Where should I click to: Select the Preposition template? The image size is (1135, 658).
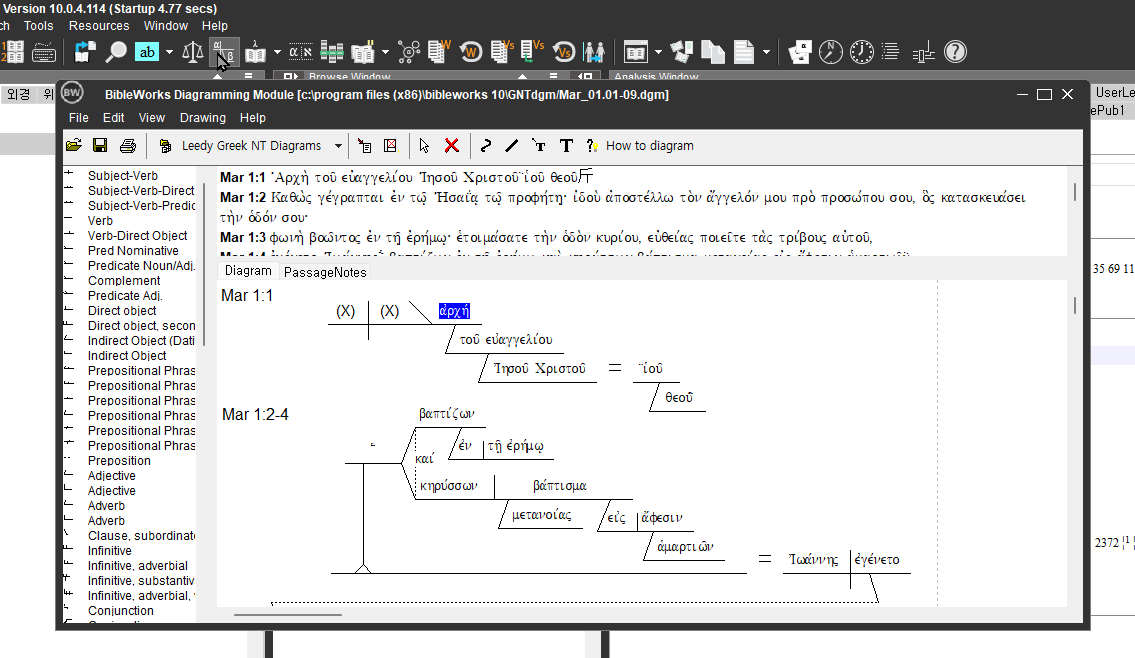119,461
